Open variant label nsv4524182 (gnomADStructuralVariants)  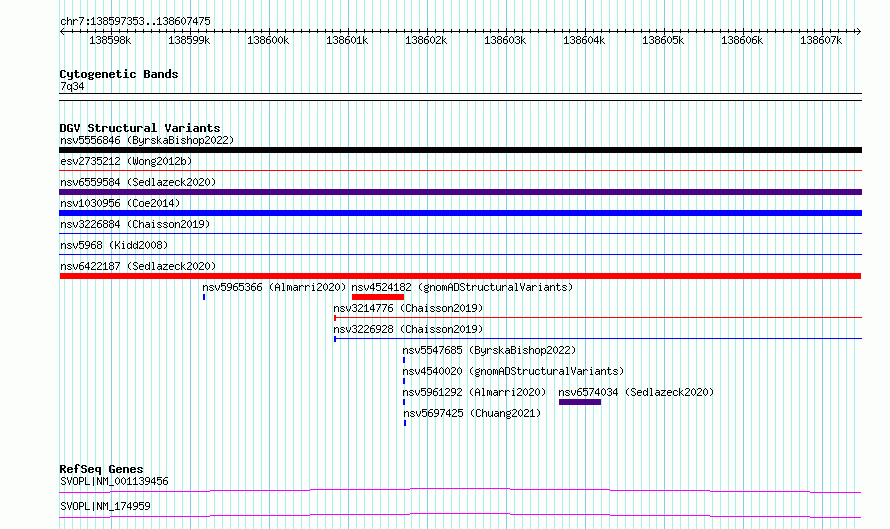pyautogui.click(x=462, y=287)
